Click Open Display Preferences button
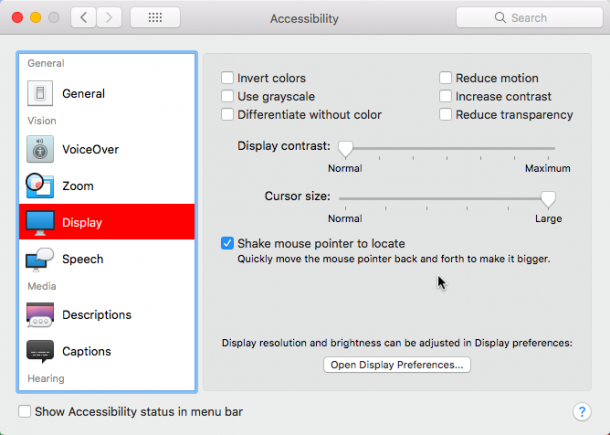The width and height of the screenshot is (610, 435). pyautogui.click(x=397, y=365)
